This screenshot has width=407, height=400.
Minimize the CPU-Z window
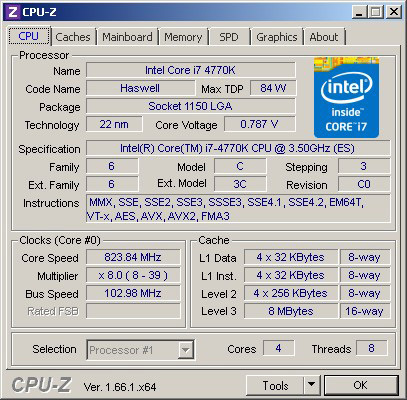coord(359,12)
